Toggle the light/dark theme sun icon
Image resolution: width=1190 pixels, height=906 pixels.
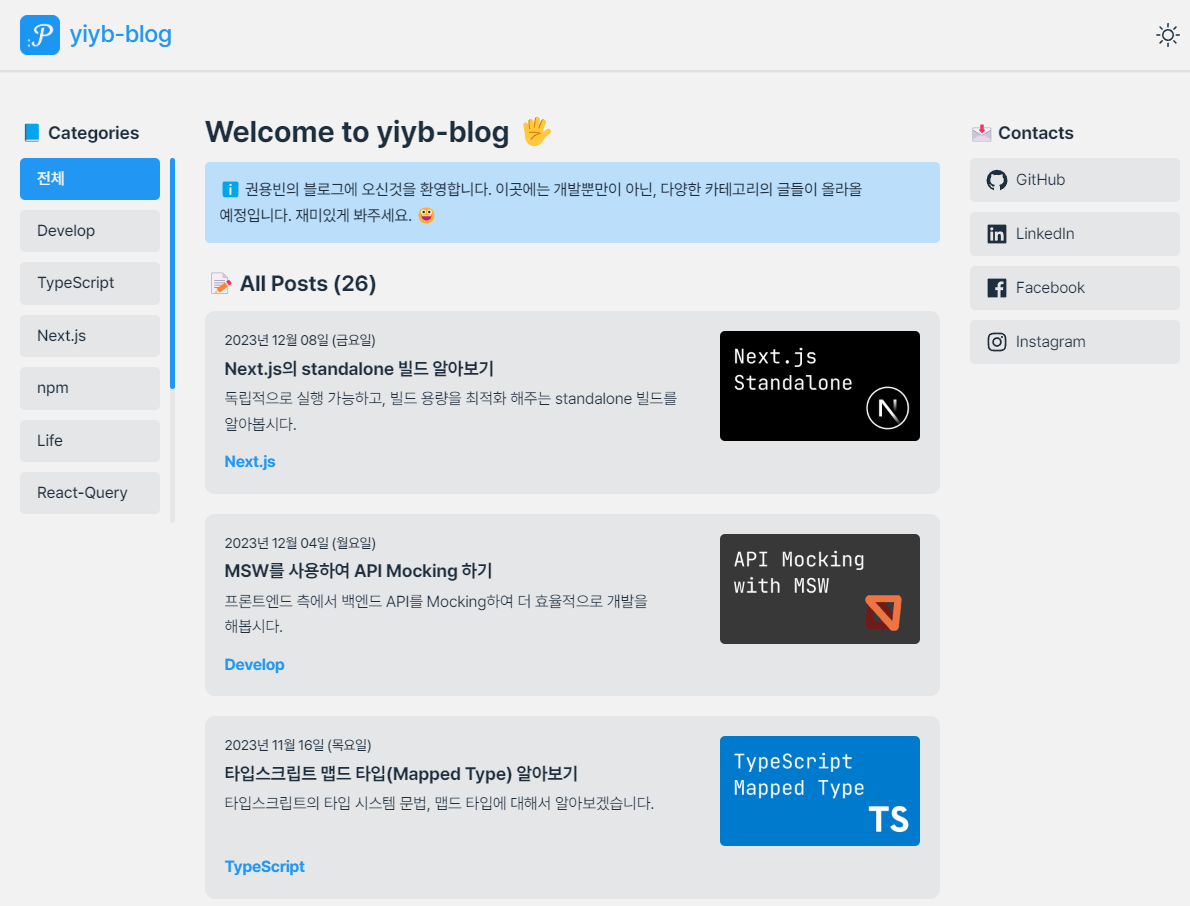point(1167,35)
